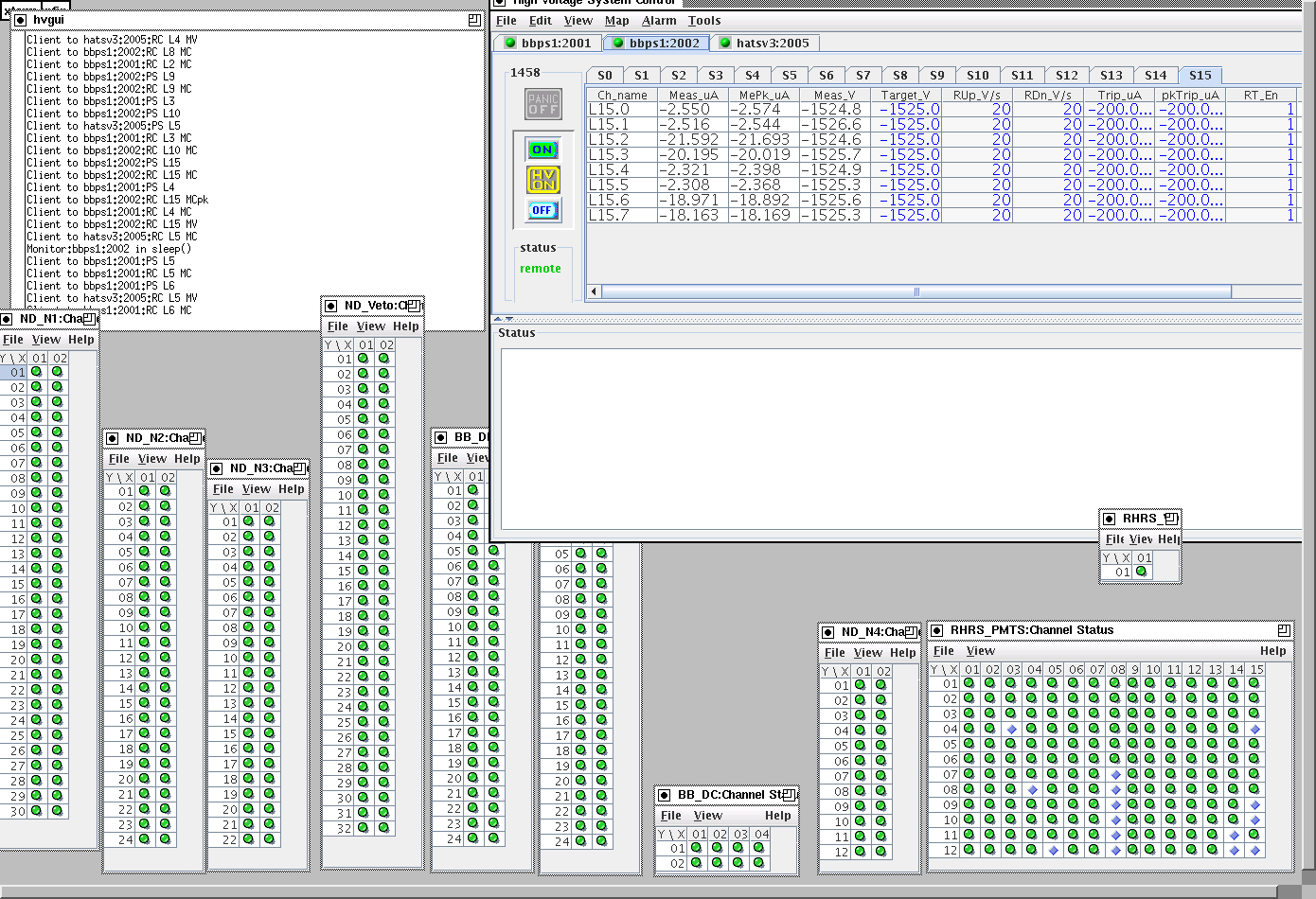Select slot tab S3

point(716,76)
